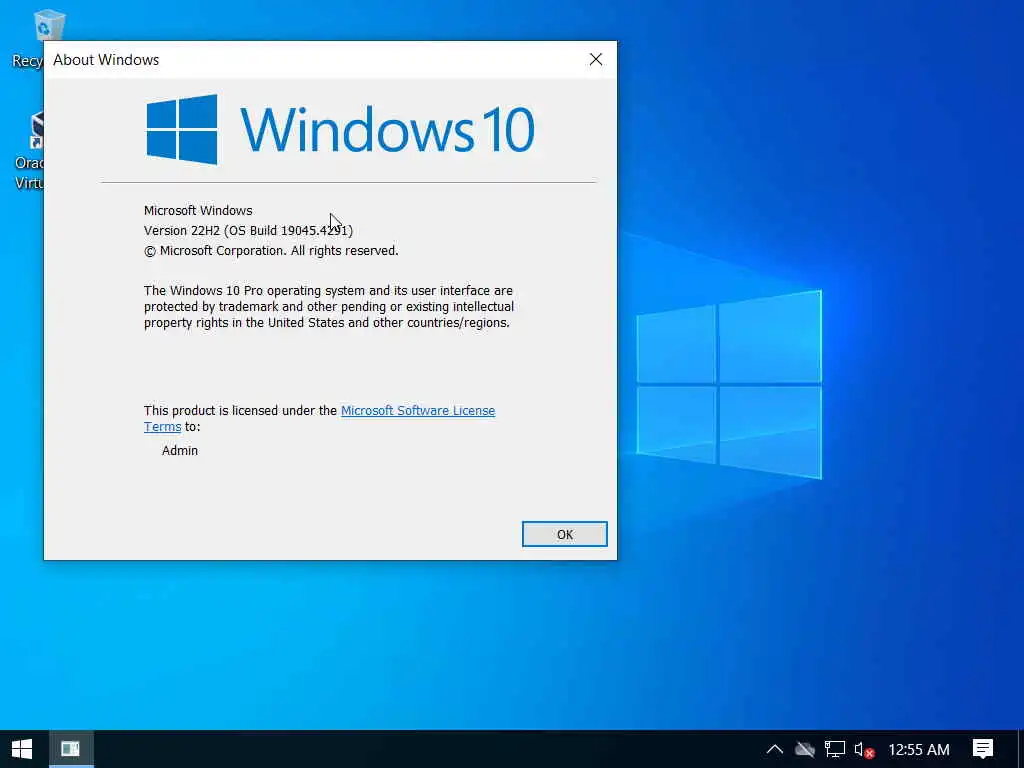
Task: Close the About Windows dialog
Action: [x=596, y=59]
